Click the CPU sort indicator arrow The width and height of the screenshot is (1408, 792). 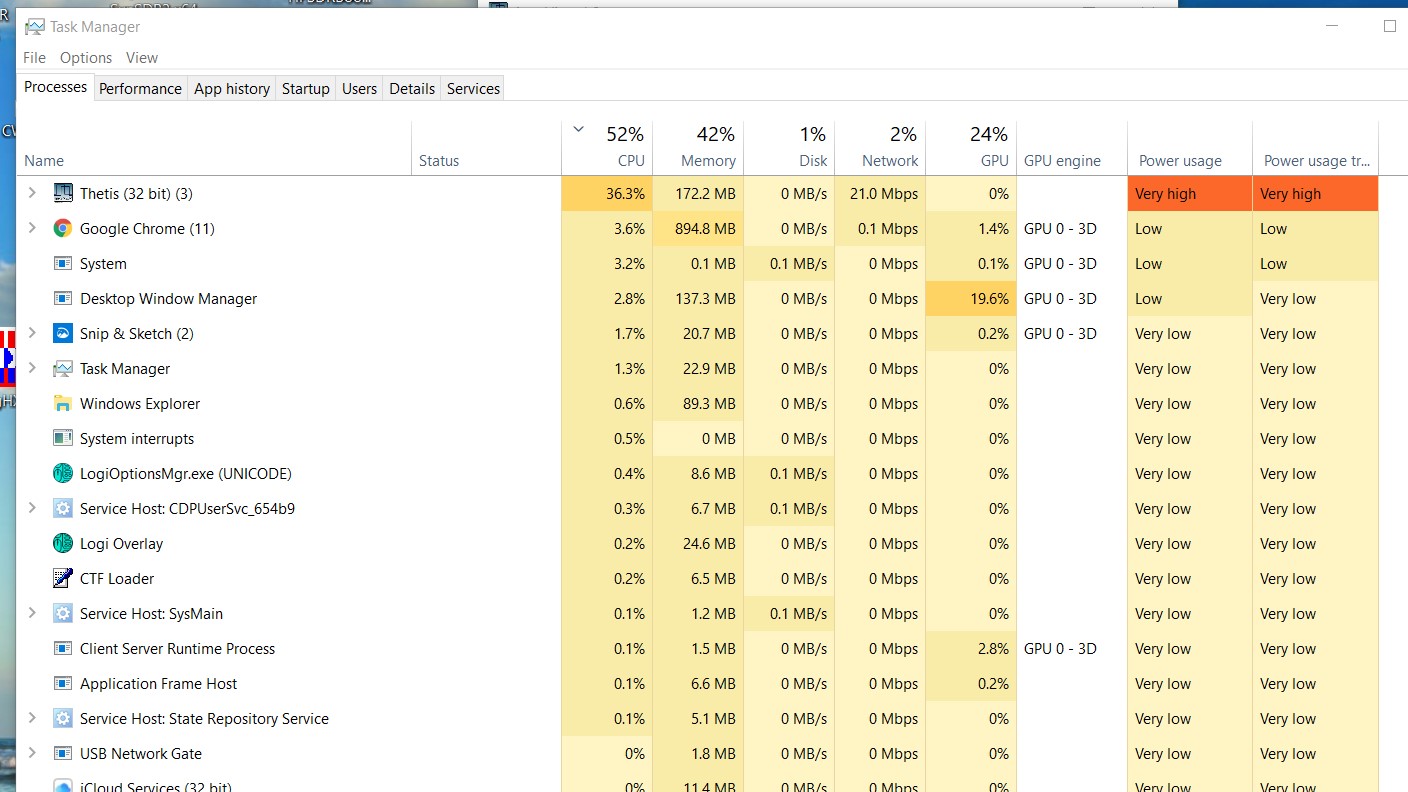pos(578,130)
